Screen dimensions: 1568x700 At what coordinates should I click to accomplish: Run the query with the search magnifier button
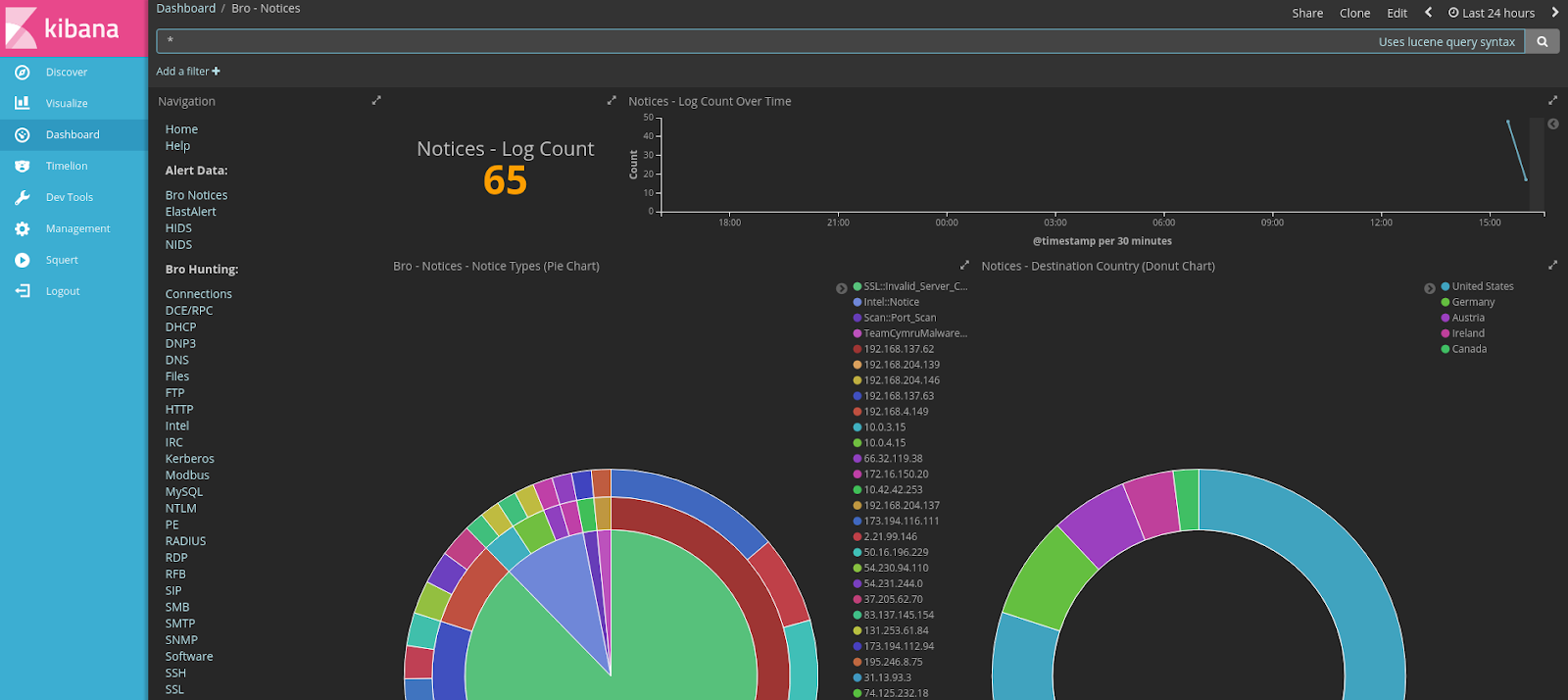pos(1543,41)
